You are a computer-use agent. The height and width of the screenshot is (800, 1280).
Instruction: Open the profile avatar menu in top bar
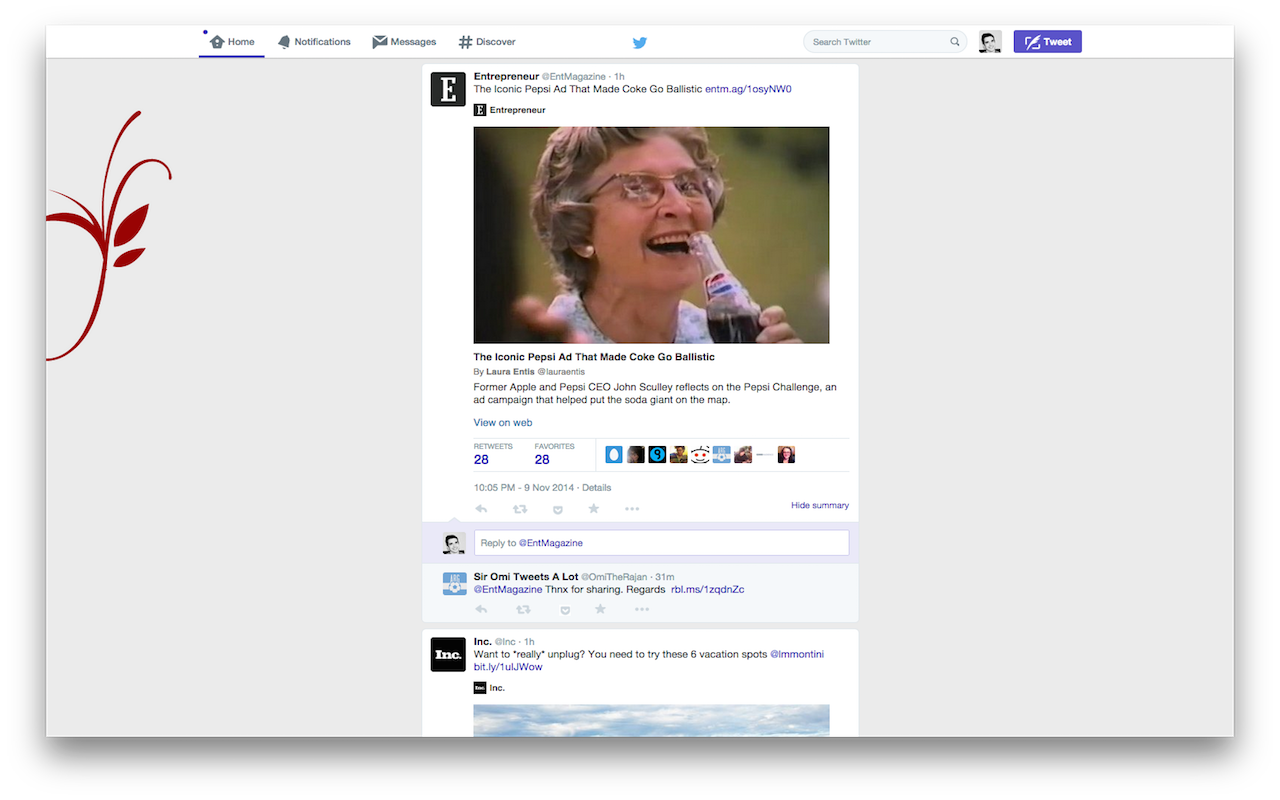click(x=990, y=42)
